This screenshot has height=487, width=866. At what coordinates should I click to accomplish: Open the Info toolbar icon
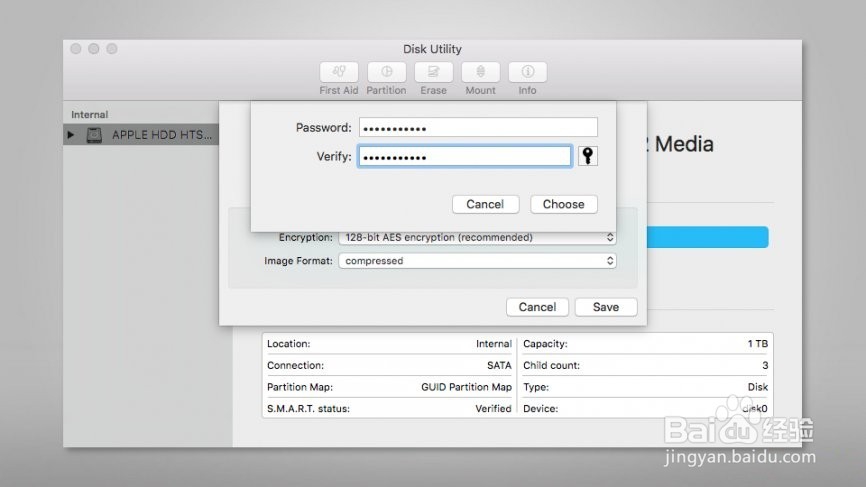click(527, 72)
